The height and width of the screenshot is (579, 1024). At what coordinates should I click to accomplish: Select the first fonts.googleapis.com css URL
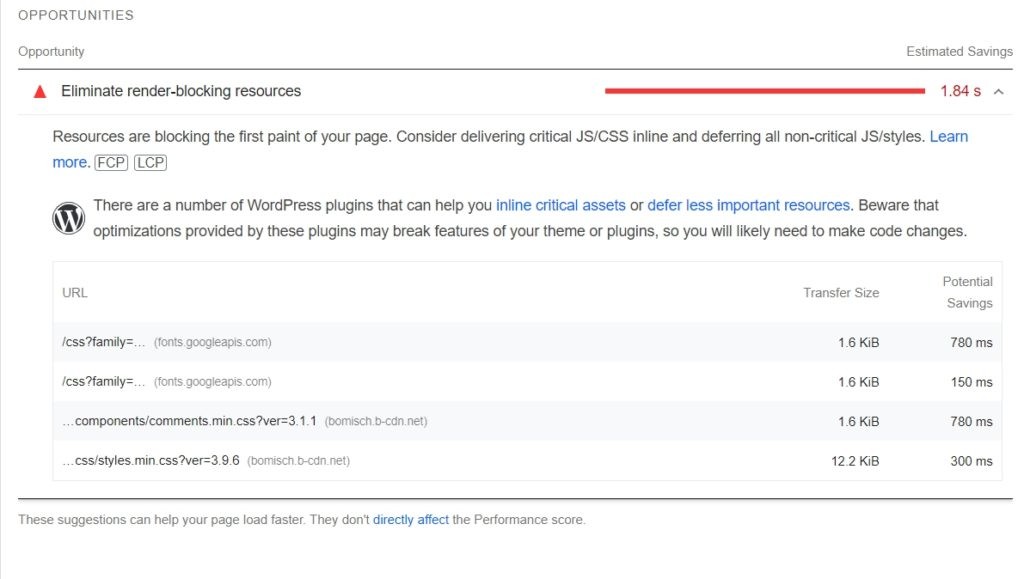point(104,342)
